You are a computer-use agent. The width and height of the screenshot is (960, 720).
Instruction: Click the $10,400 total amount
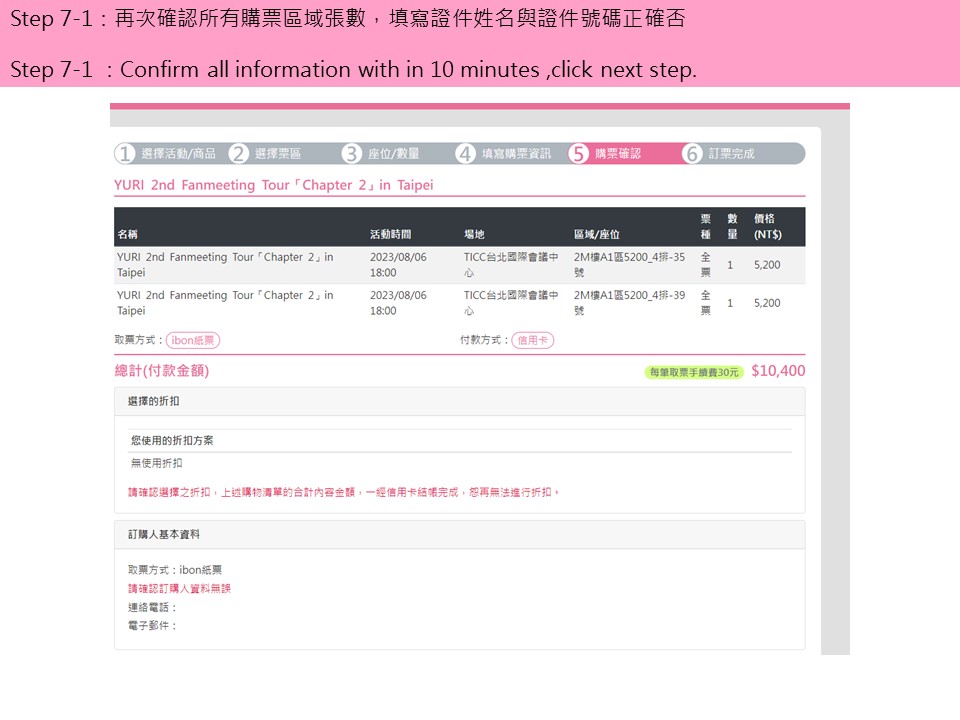[778, 371]
